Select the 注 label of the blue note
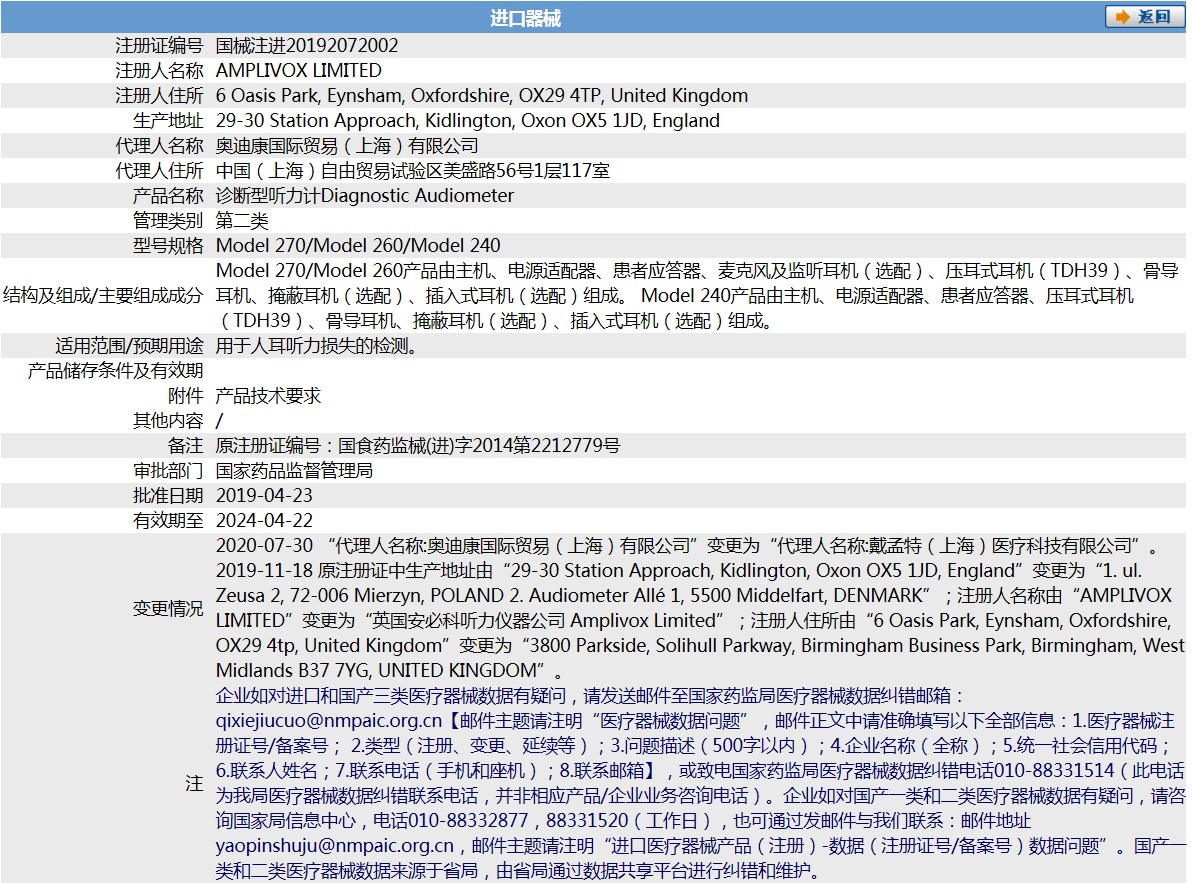The width and height of the screenshot is (1192, 883). coord(195,783)
